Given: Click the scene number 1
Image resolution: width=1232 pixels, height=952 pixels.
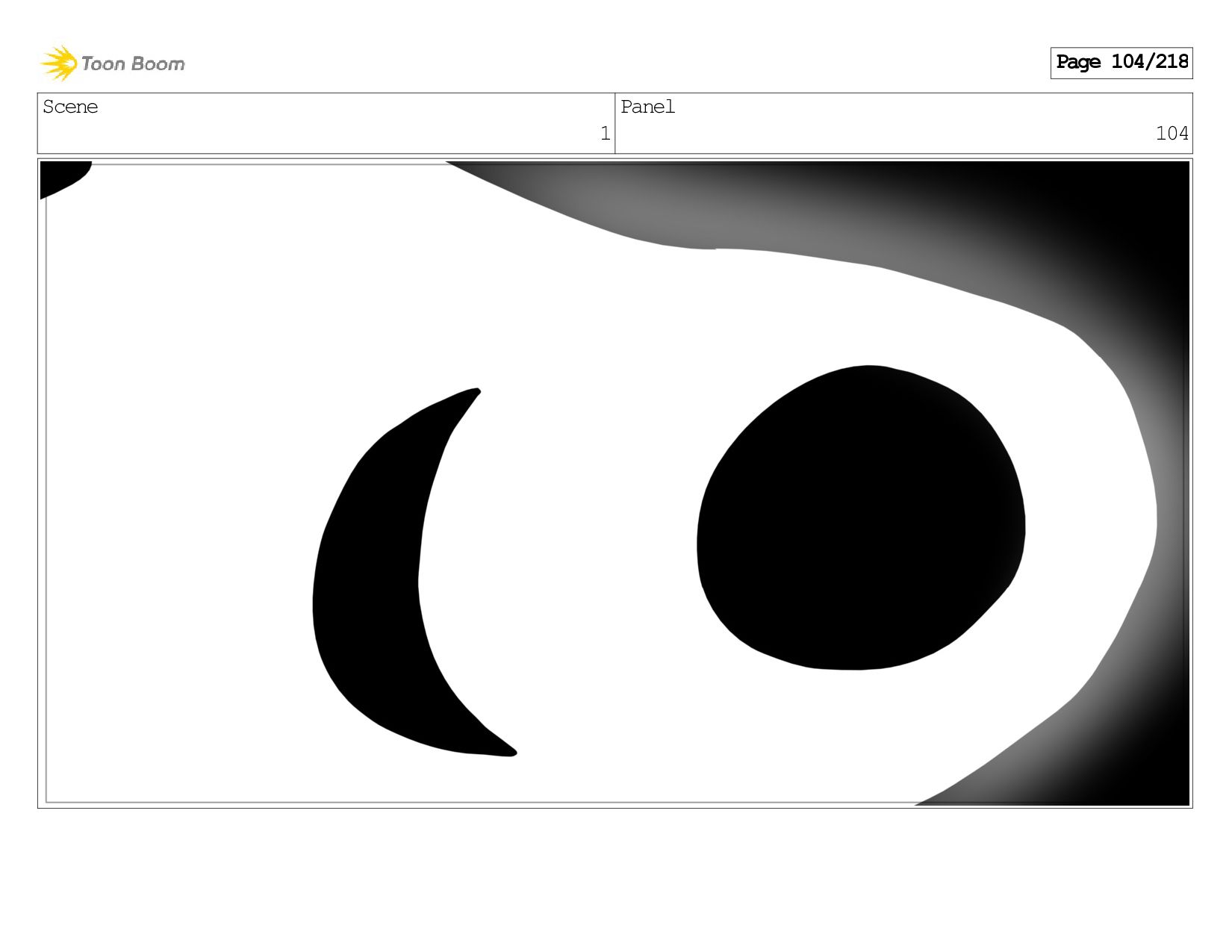Looking at the screenshot, I should pyautogui.click(x=605, y=134).
